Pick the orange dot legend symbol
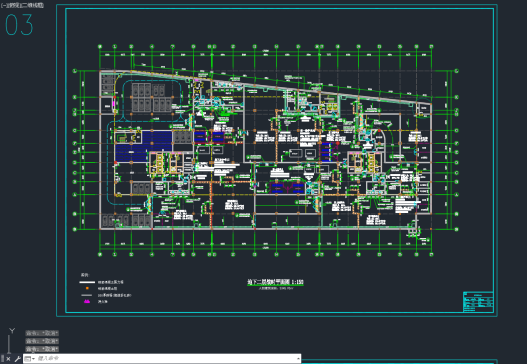Image resolution: width=527 pixels, height=364 pixels. (87, 288)
